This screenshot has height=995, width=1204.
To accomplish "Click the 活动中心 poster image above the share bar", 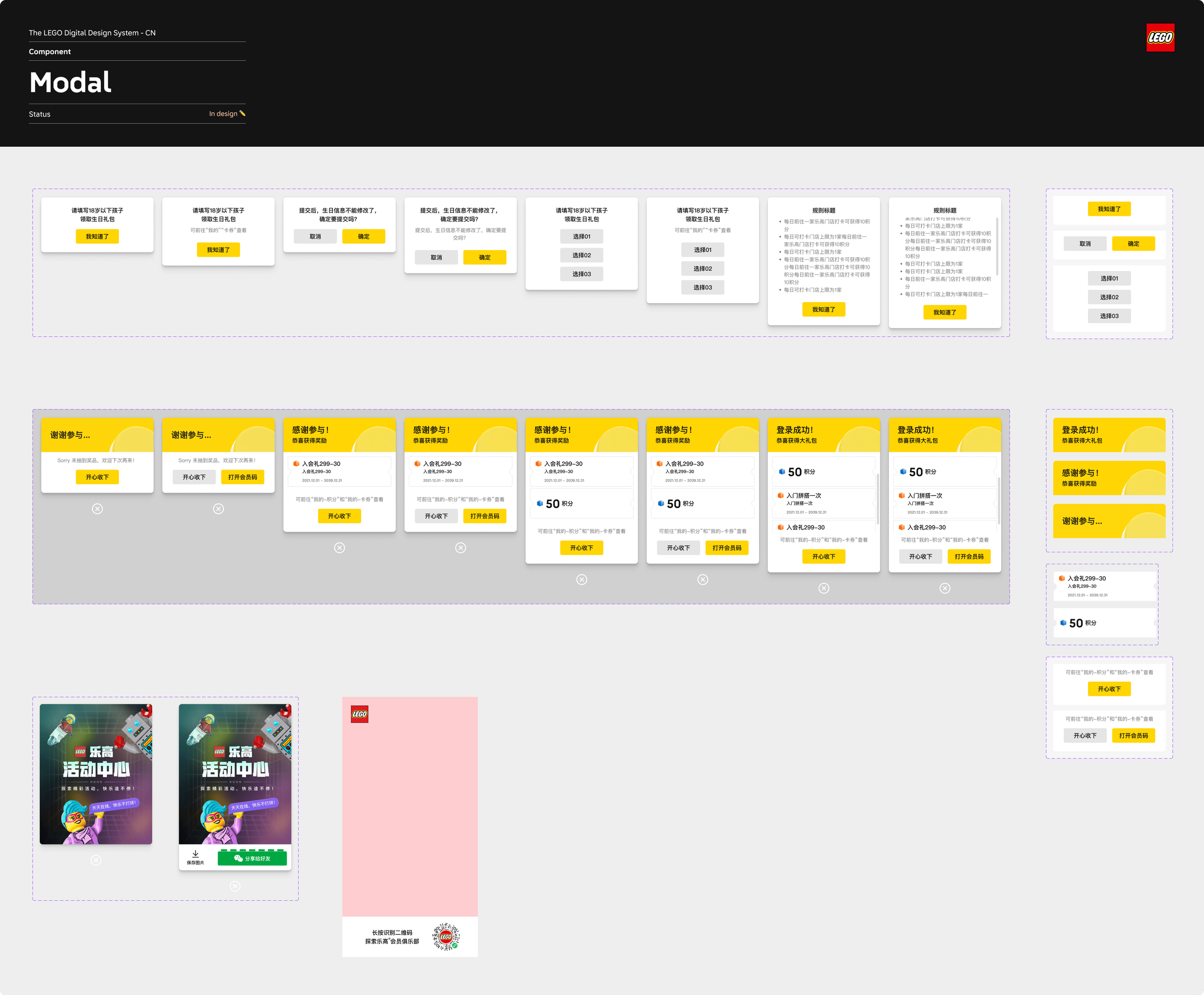I will [x=235, y=774].
